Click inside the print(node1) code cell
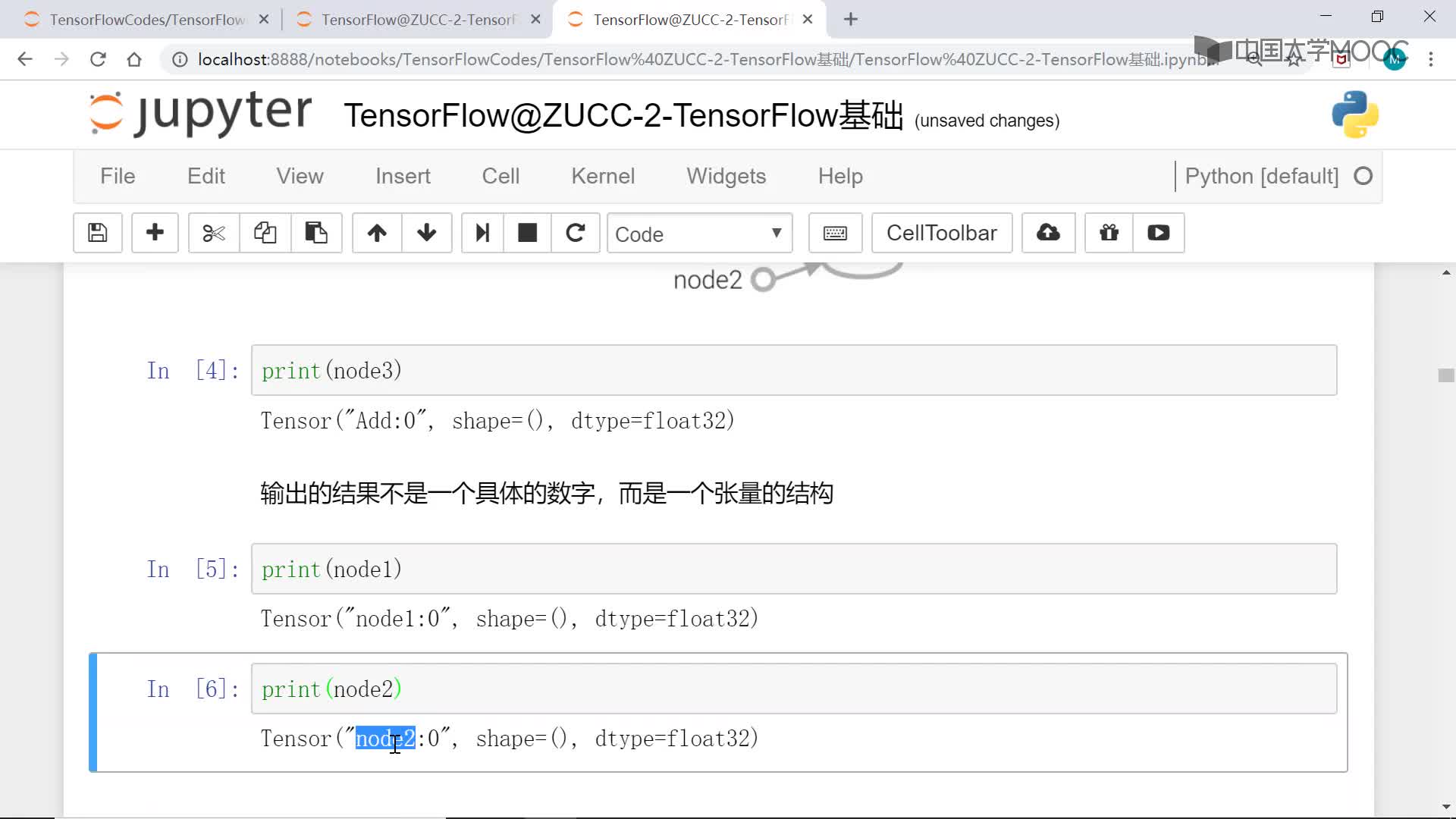This screenshot has height=819, width=1456. pos(794,569)
